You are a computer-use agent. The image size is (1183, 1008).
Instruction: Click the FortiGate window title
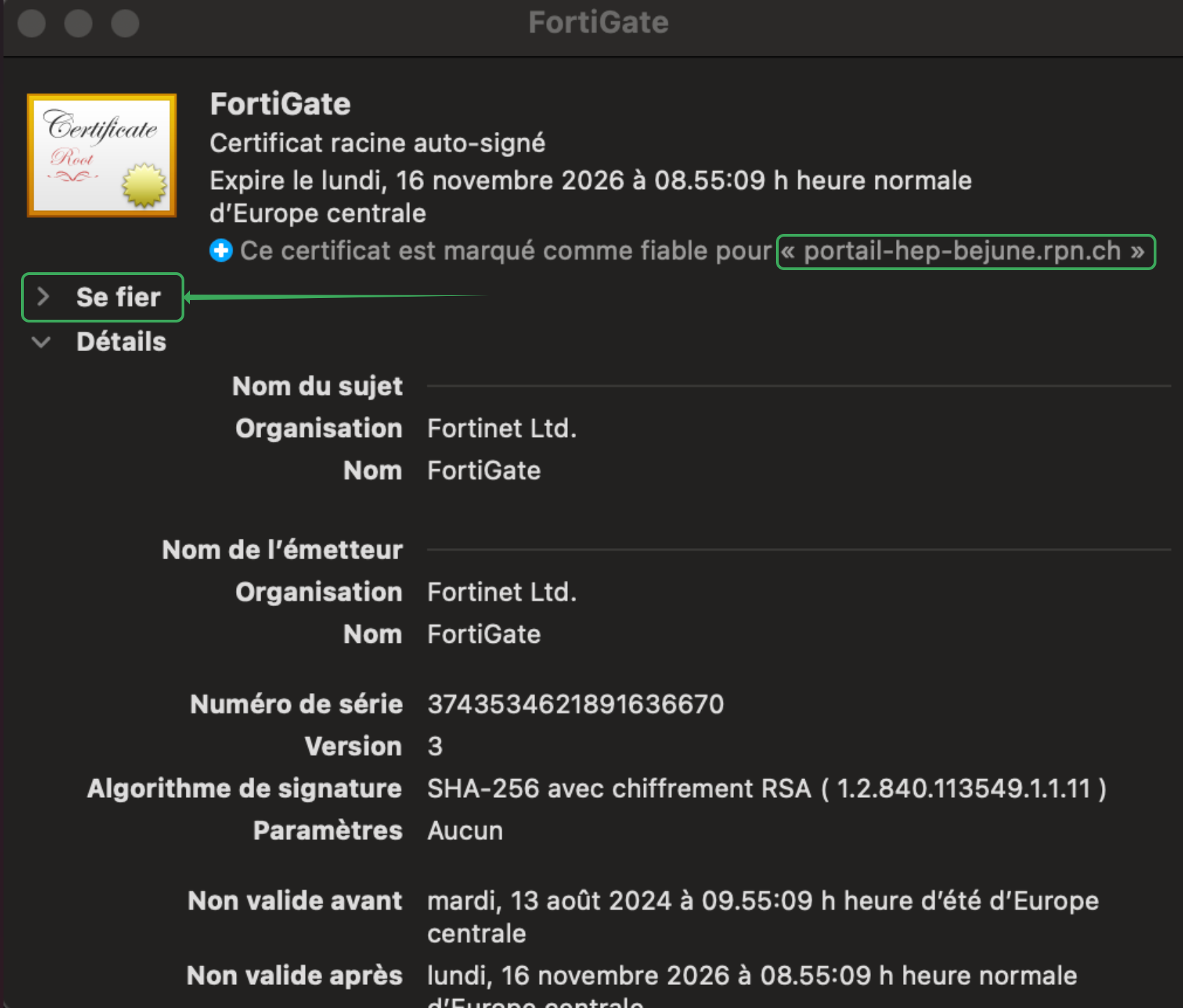(598, 22)
